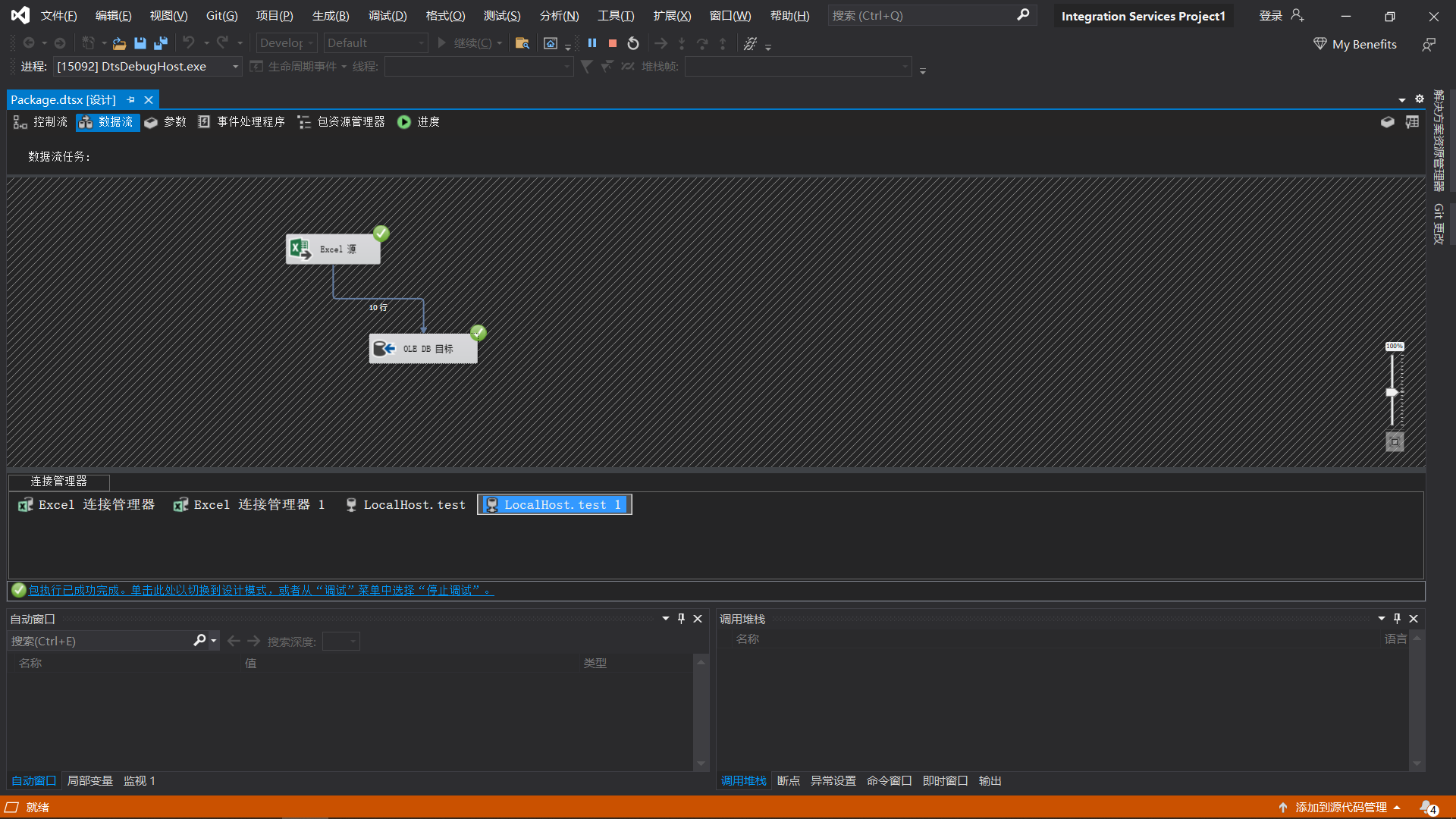Adjust the canvas zoom slider
Image resolution: width=1456 pixels, height=819 pixels.
(1393, 392)
